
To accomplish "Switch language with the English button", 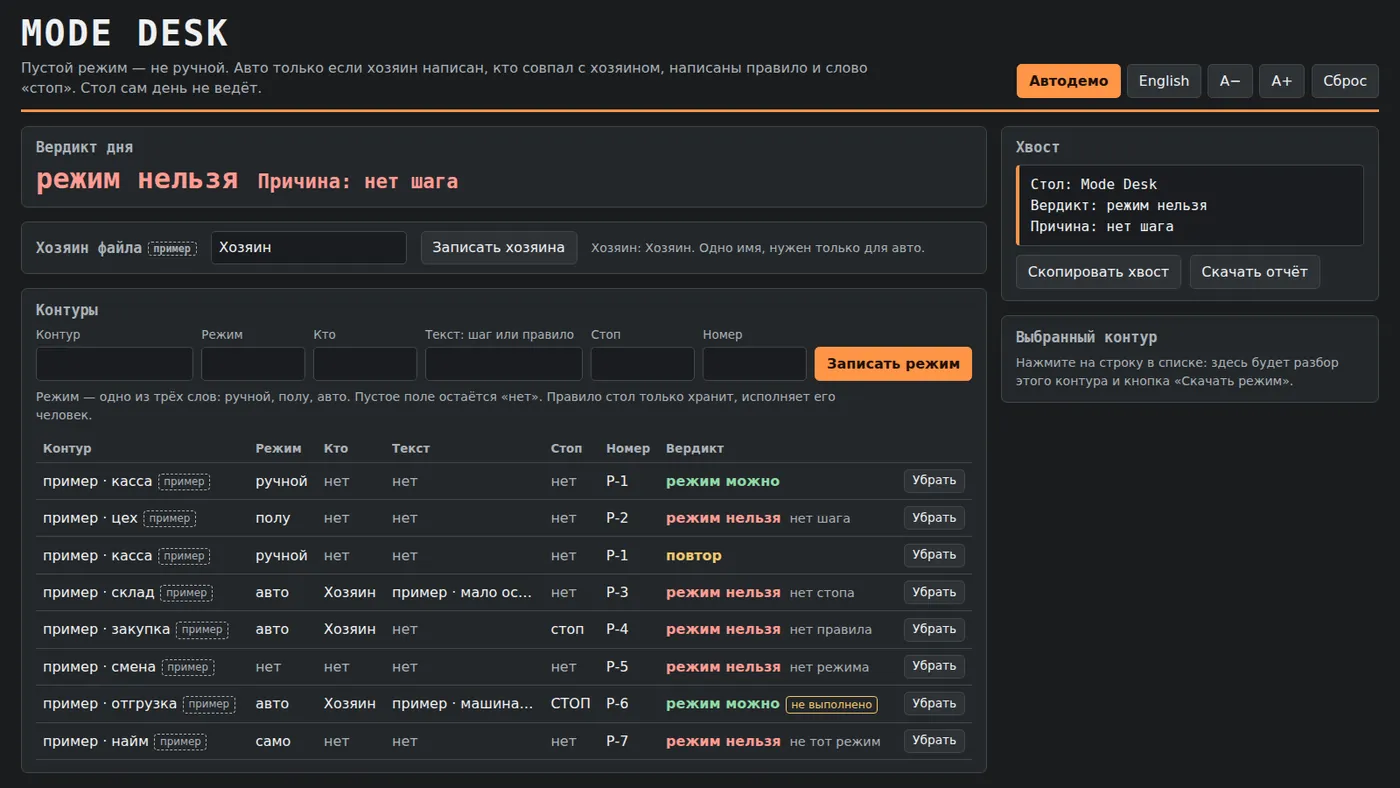I will [1164, 81].
